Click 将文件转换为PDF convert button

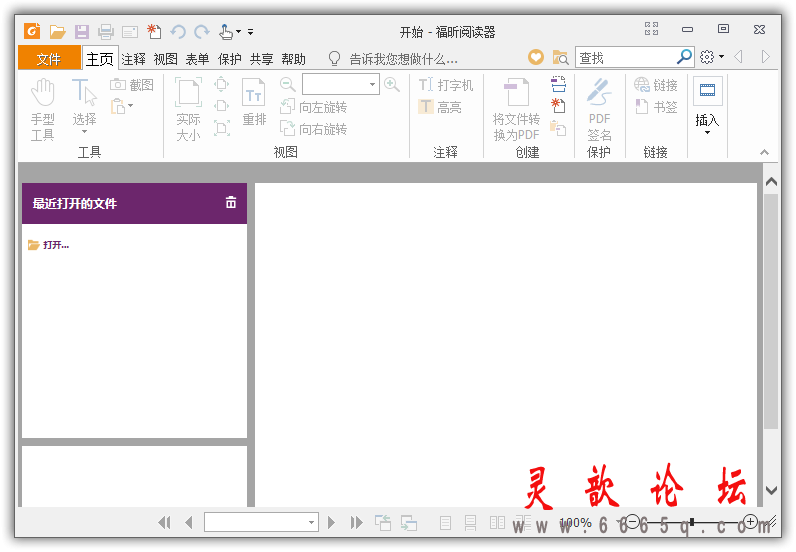point(516,109)
